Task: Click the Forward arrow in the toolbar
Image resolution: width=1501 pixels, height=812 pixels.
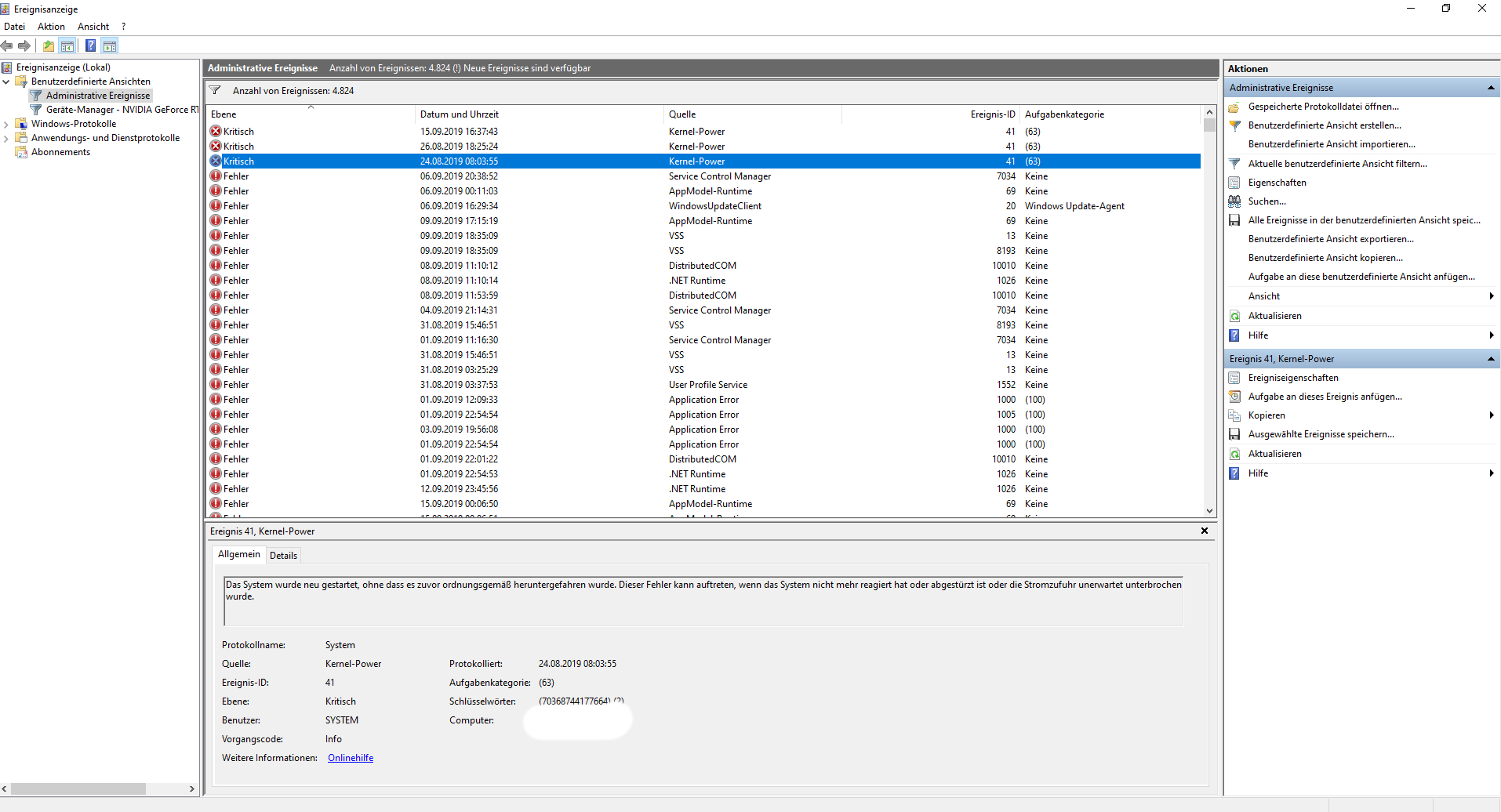Action: [x=24, y=45]
